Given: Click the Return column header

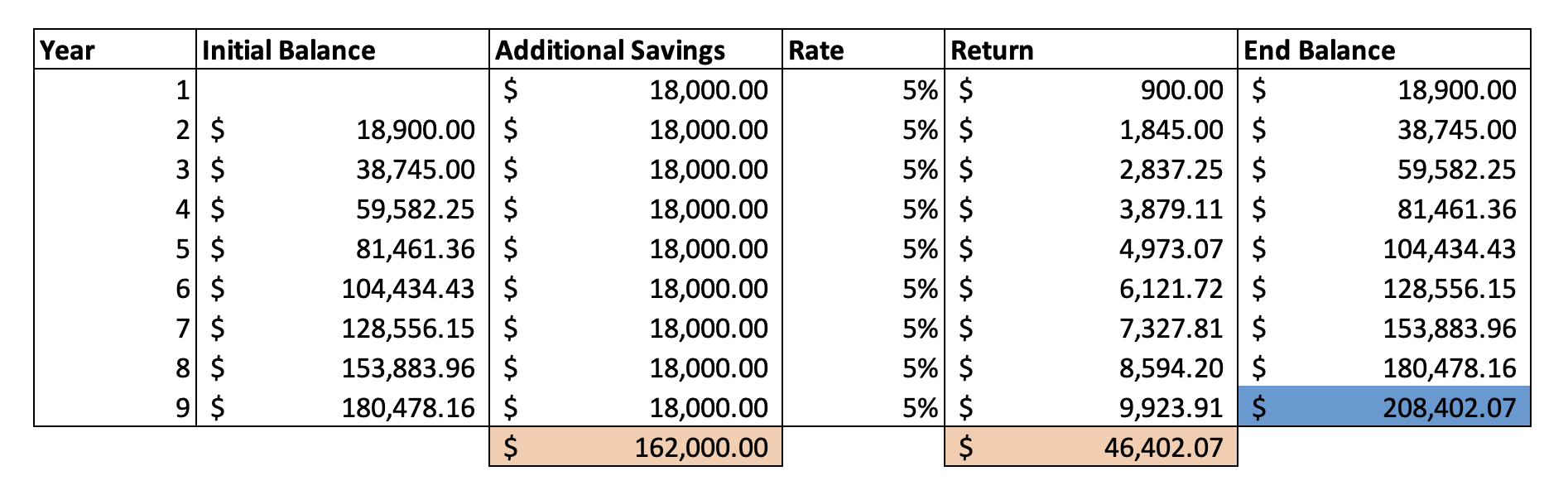Looking at the screenshot, I should click(1091, 50).
